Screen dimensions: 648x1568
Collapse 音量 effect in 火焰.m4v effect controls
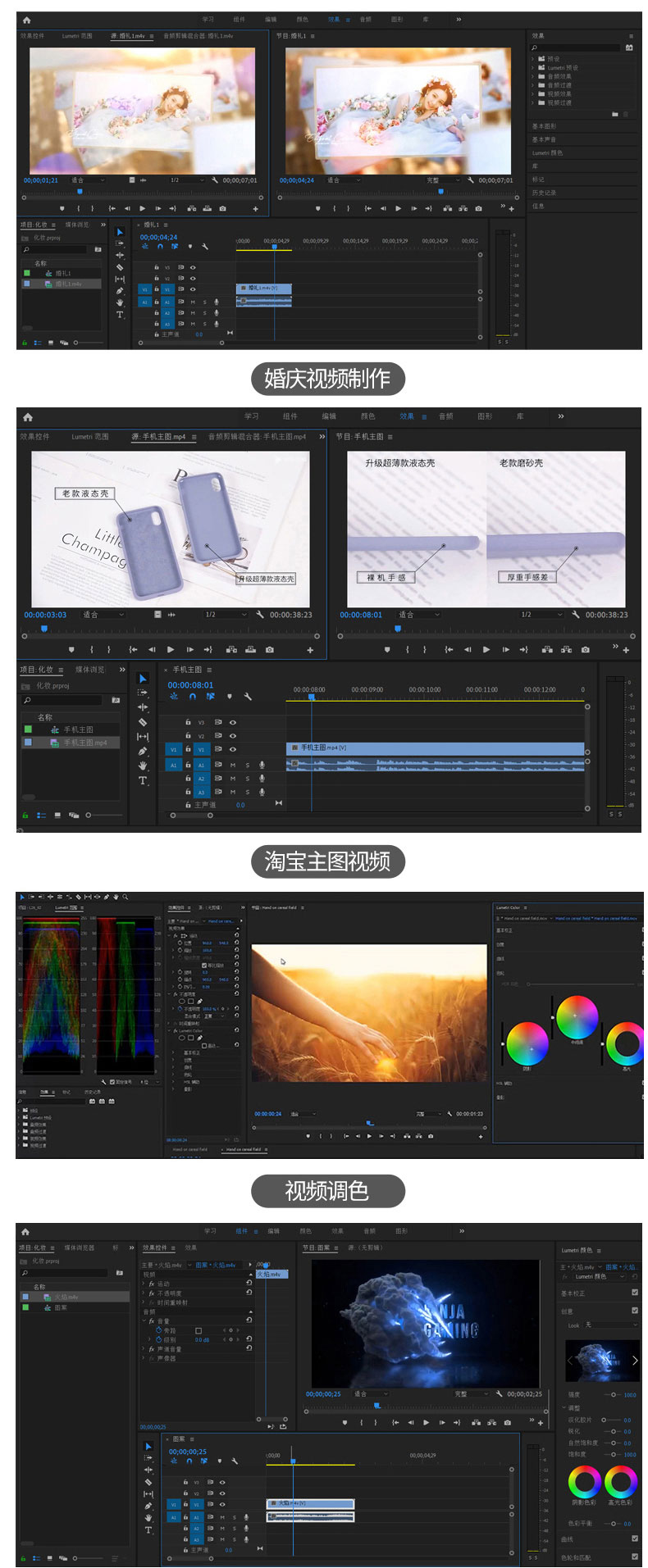[x=144, y=1321]
